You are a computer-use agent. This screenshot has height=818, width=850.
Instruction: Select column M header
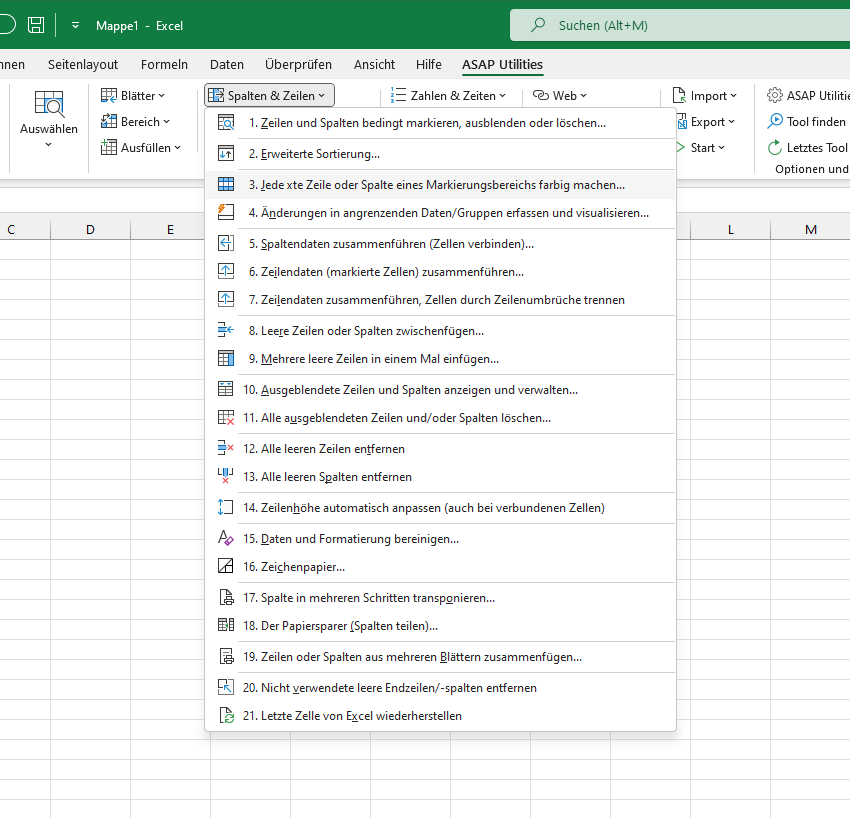tap(810, 229)
